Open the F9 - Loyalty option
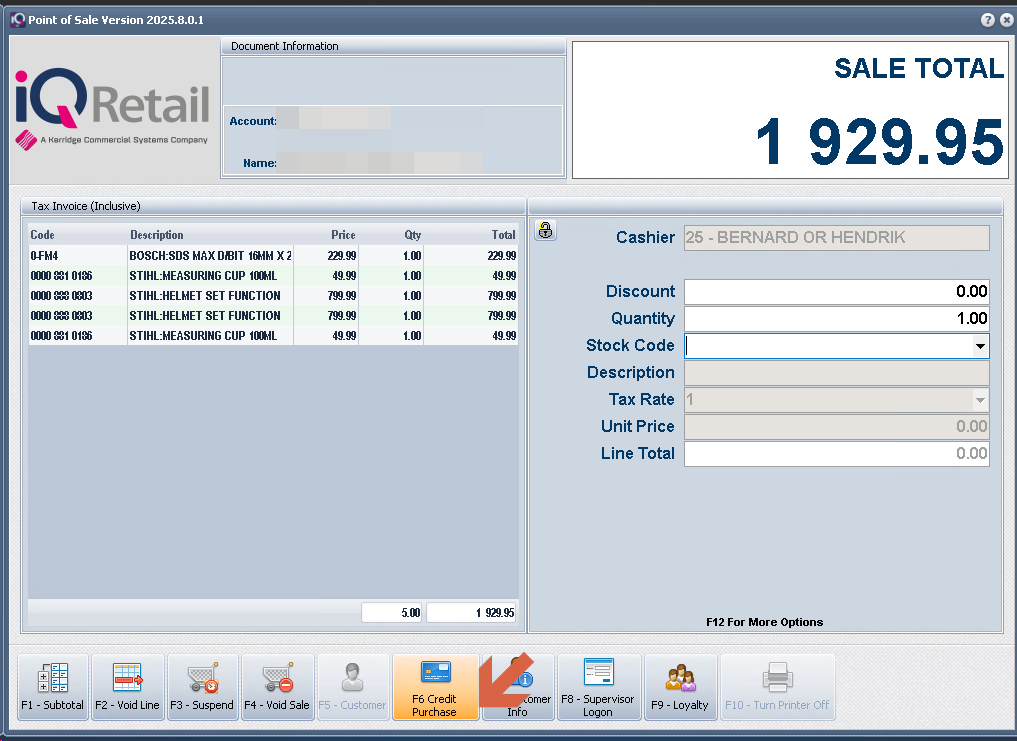This screenshot has height=741, width=1017. (x=680, y=687)
